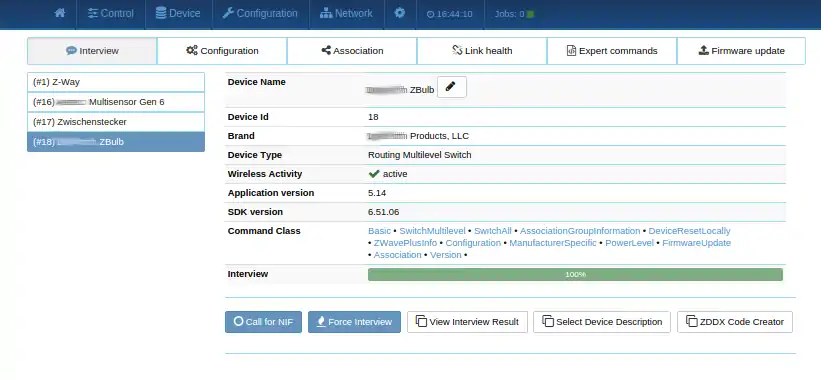This screenshot has width=821, height=380.
Task: Switch to the Link health tab
Action: pos(482,51)
